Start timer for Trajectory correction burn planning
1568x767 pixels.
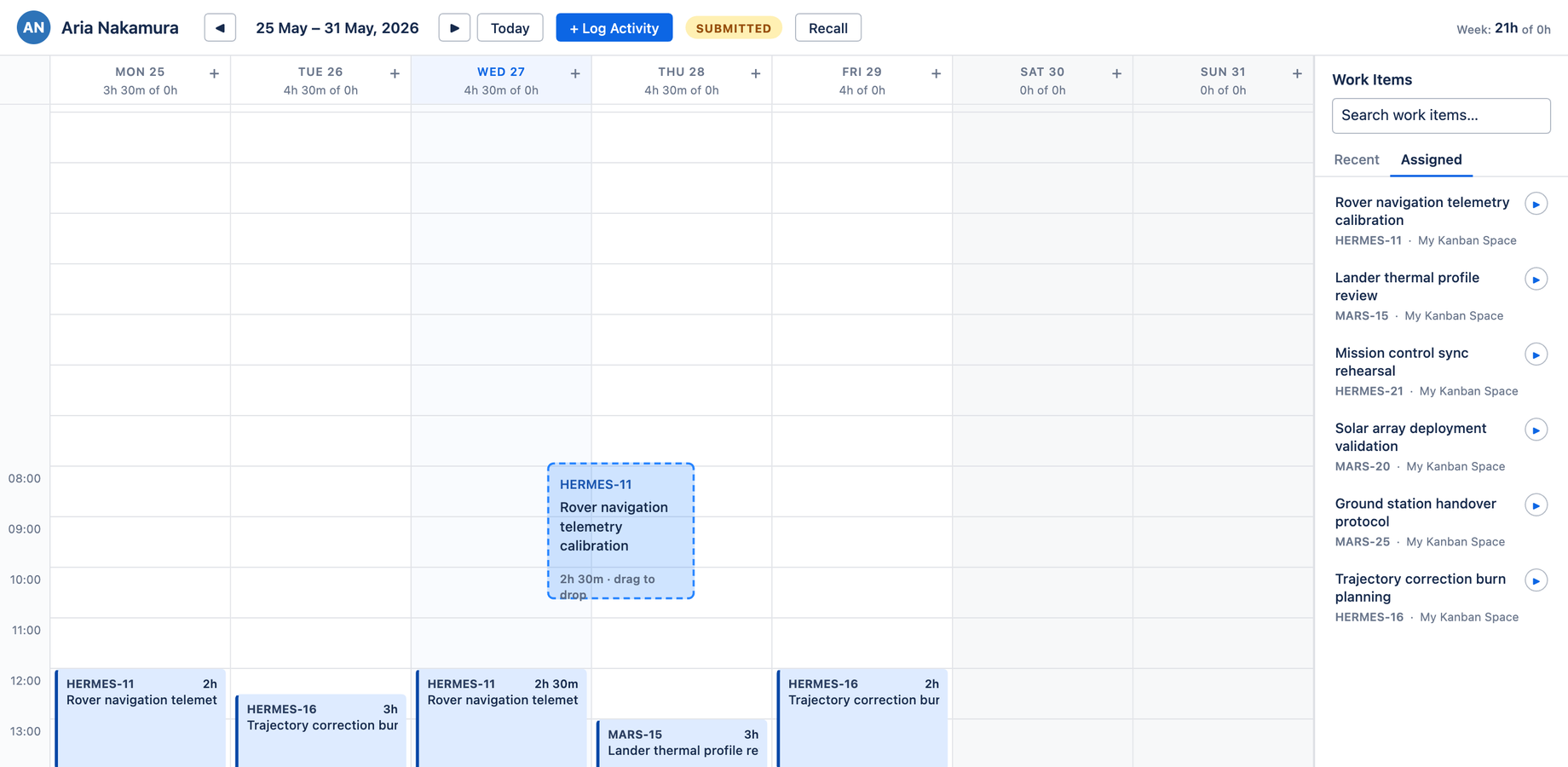pyautogui.click(x=1536, y=580)
